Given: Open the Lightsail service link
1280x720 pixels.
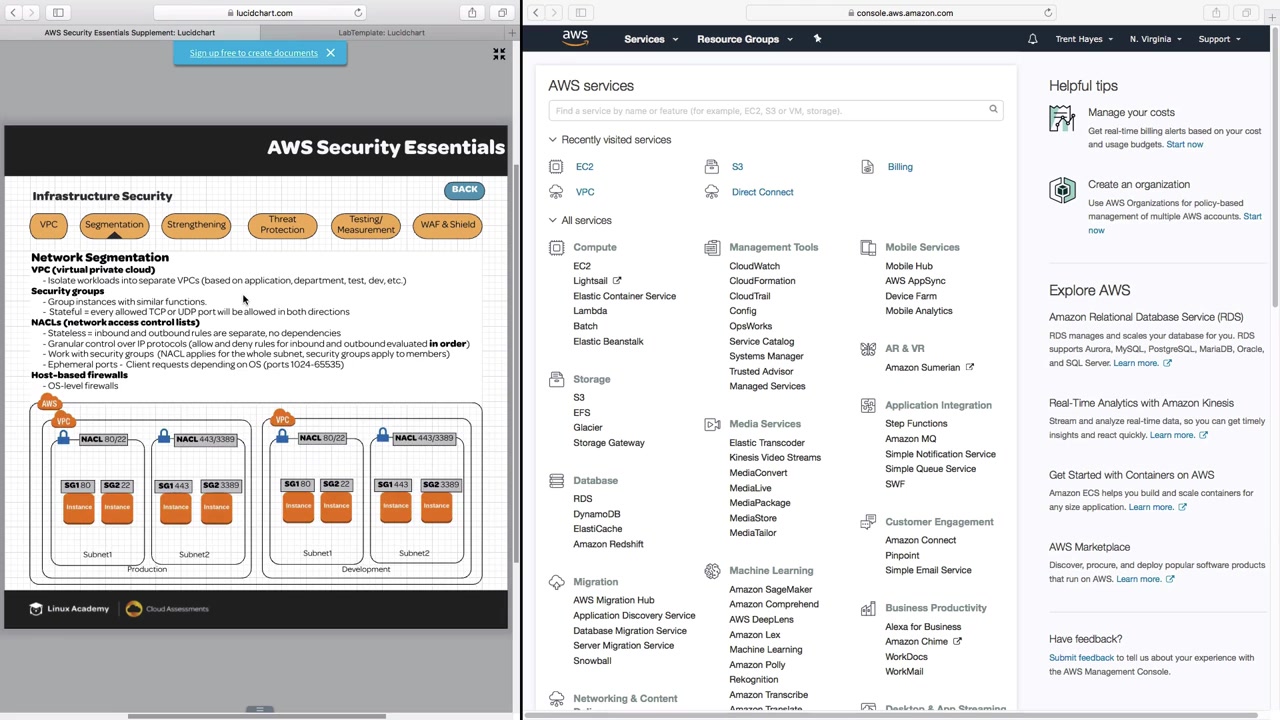Looking at the screenshot, I should click(590, 281).
